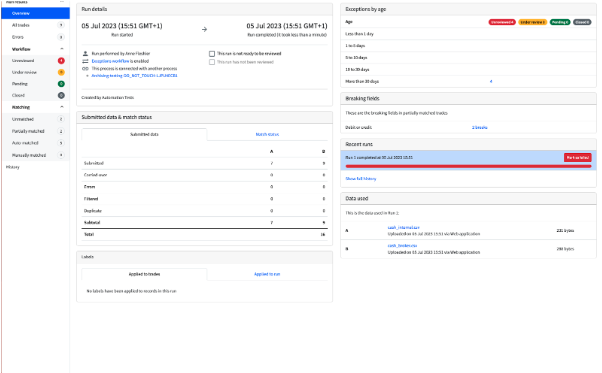Click the Run started date 05 Jul 2023
The height and width of the screenshot is (373, 602).
click(122, 26)
